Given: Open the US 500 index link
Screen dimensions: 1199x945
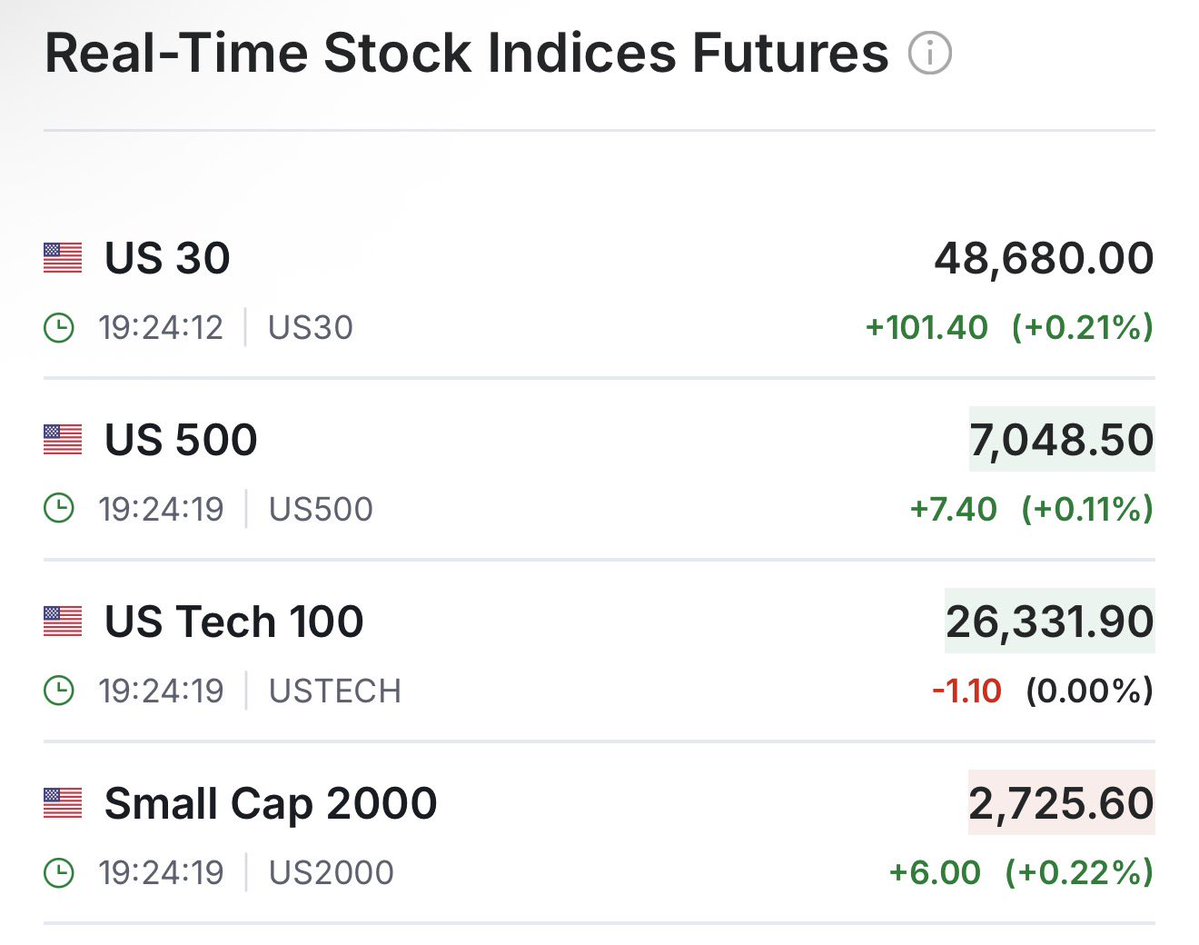Looking at the screenshot, I should coord(181,440).
